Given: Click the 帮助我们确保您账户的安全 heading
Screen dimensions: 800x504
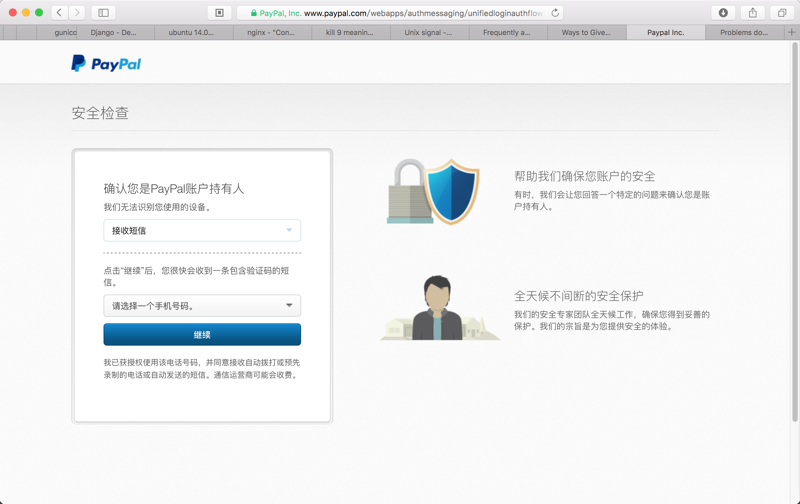Looking at the screenshot, I should click(x=584, y=177).
